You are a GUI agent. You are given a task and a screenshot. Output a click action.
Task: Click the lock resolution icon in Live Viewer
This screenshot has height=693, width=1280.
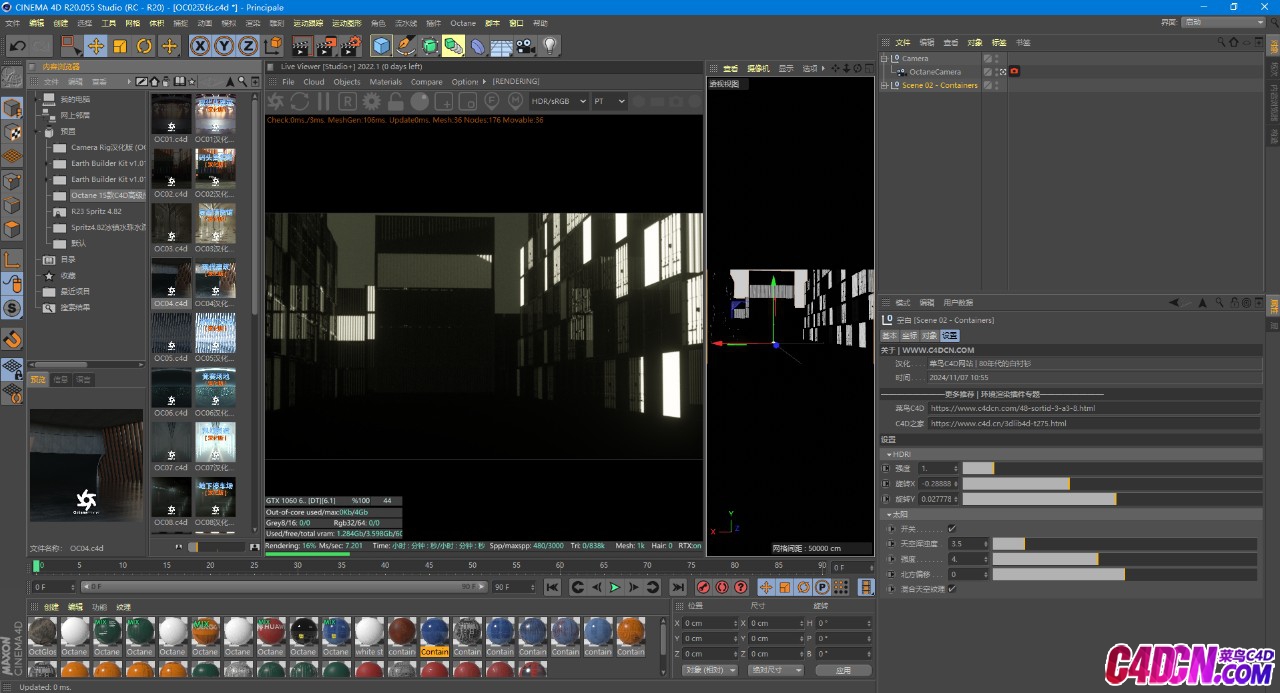pos(395,101)
